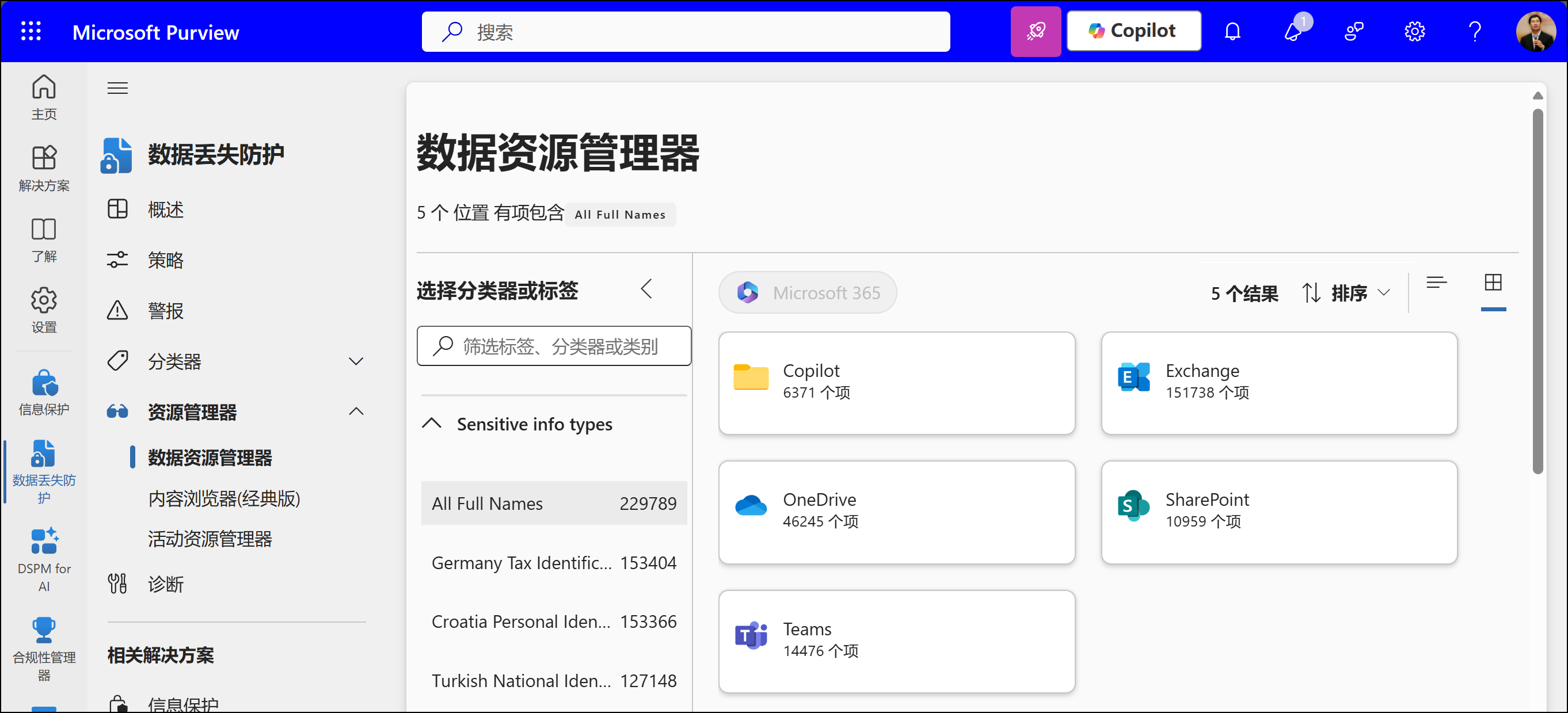The height and width of the screenshot is (713, 1568).
Task: Select 策略 in the navigation menu
Action: 166,260
